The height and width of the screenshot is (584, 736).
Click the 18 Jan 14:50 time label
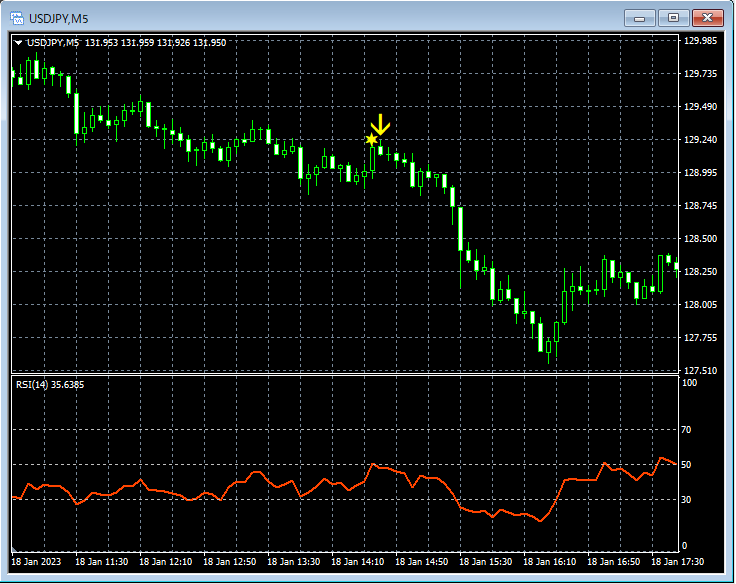pyautogui.click(x=422, y=562)
